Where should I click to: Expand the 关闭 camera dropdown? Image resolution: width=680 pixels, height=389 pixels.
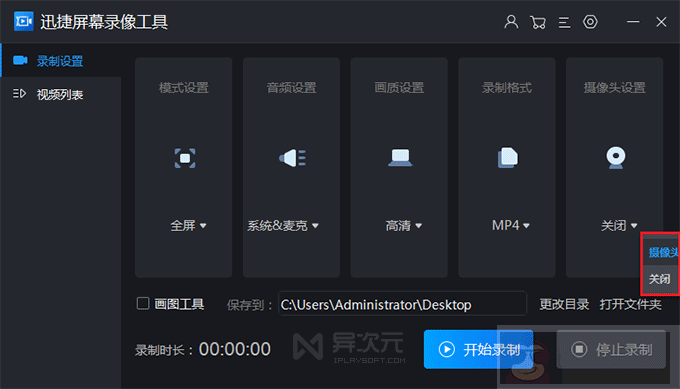point(619,226)
